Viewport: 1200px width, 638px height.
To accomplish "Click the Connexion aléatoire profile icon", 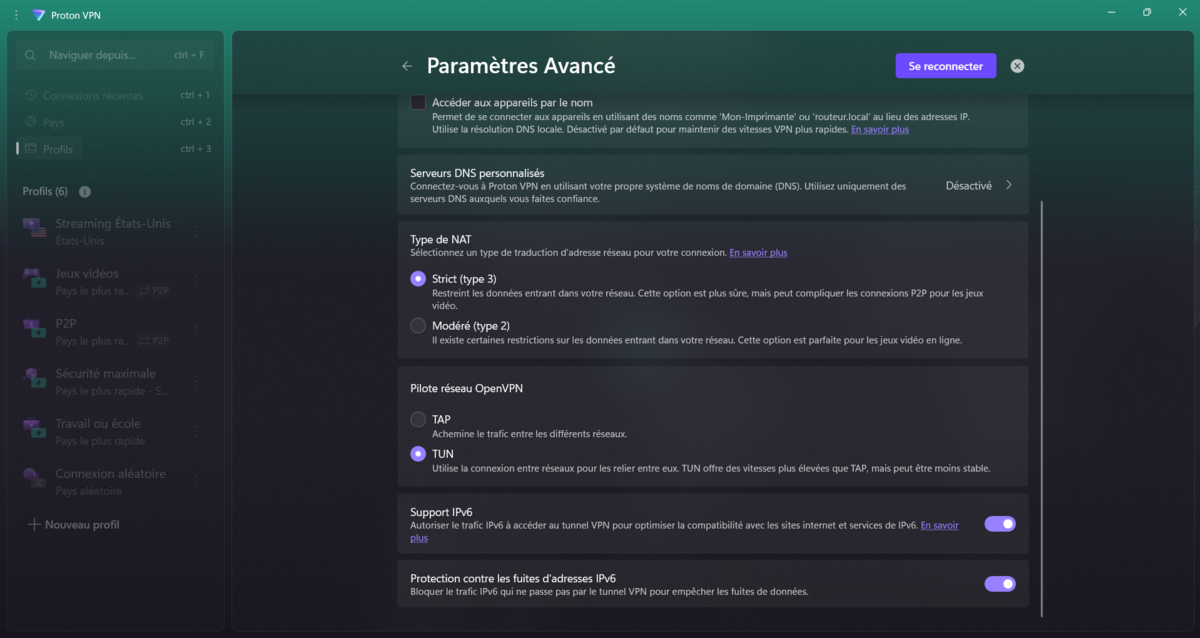I will tap(36, 480).
